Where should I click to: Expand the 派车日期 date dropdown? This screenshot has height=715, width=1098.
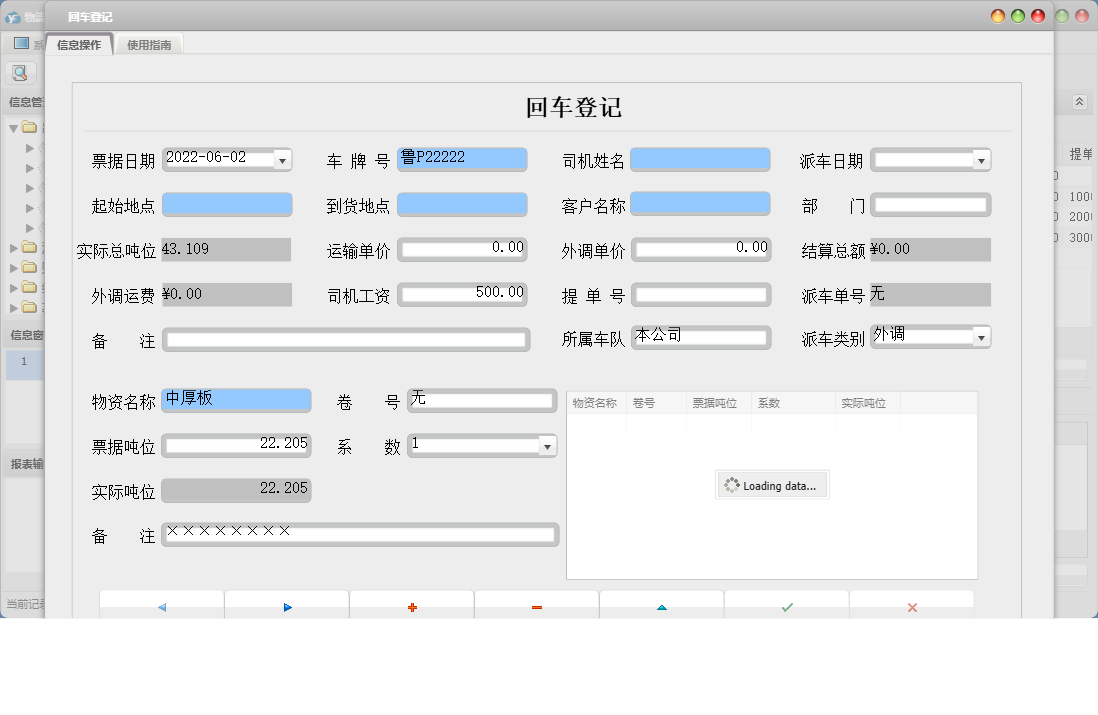pyautogui.click(x=981, y=160)
